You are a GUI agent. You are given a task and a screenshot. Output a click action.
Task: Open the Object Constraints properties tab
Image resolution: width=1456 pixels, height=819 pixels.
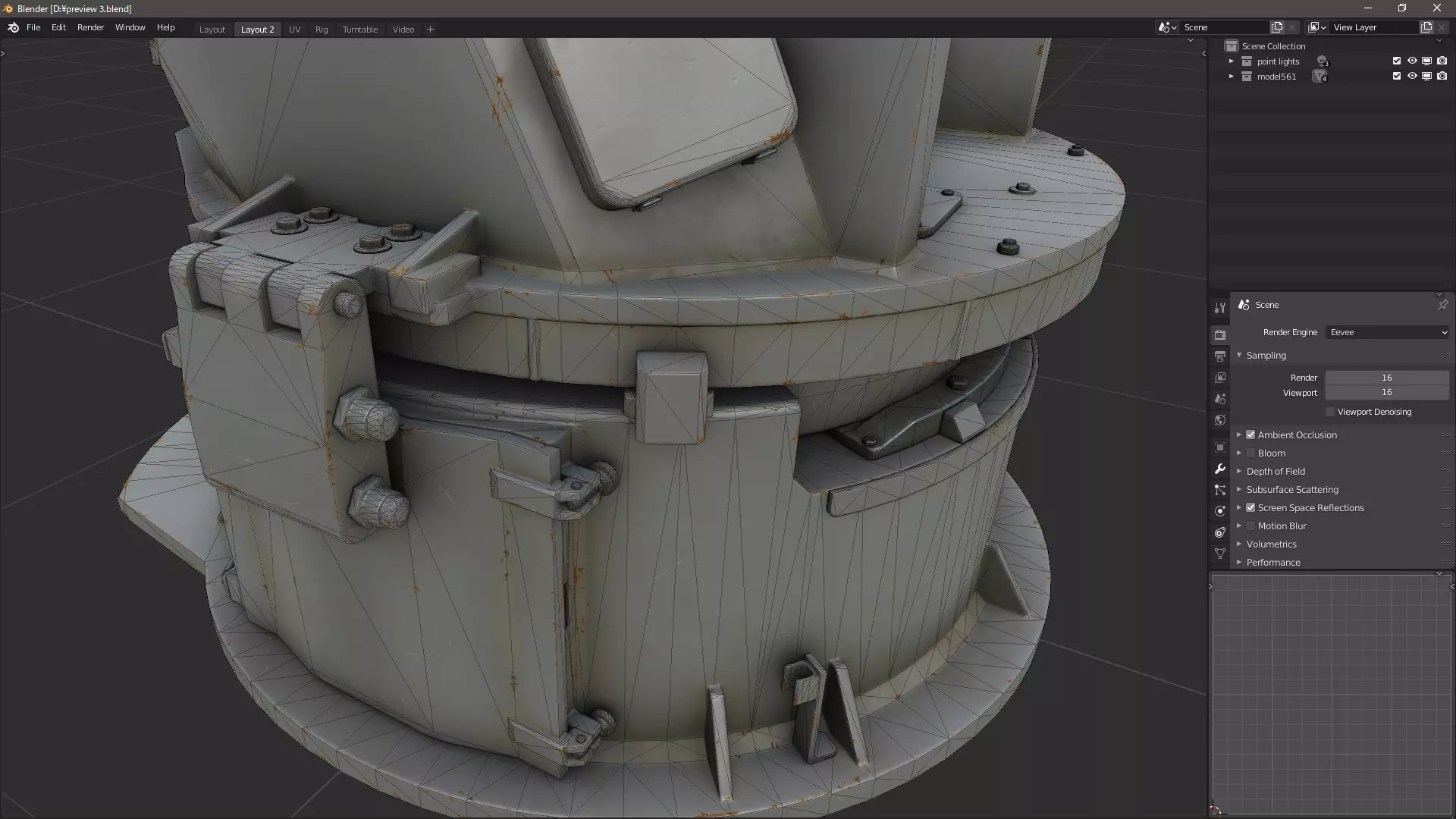coord(1219,532)
